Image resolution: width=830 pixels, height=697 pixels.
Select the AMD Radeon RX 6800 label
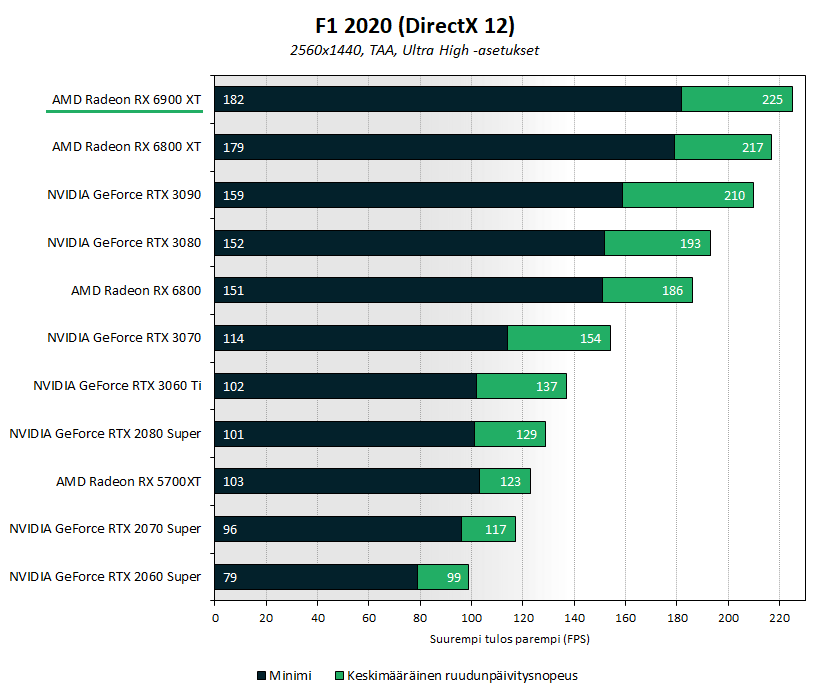click(x=136, y=291)
